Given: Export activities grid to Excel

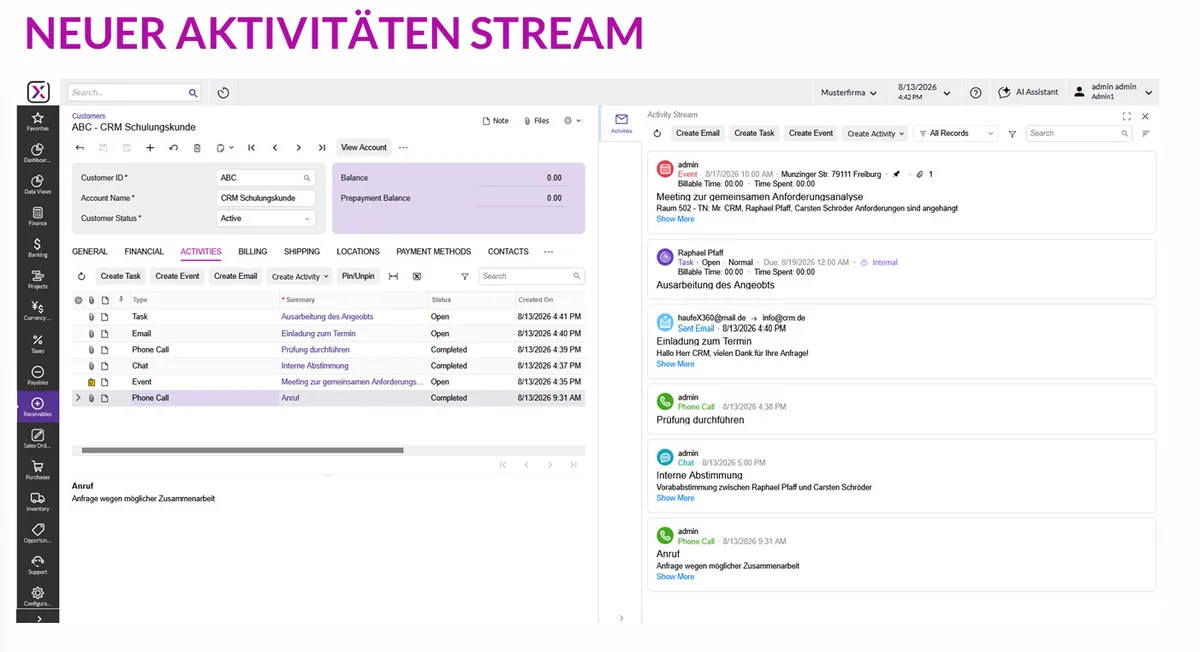Looking at the screenshot, I should tap(417, 276).
